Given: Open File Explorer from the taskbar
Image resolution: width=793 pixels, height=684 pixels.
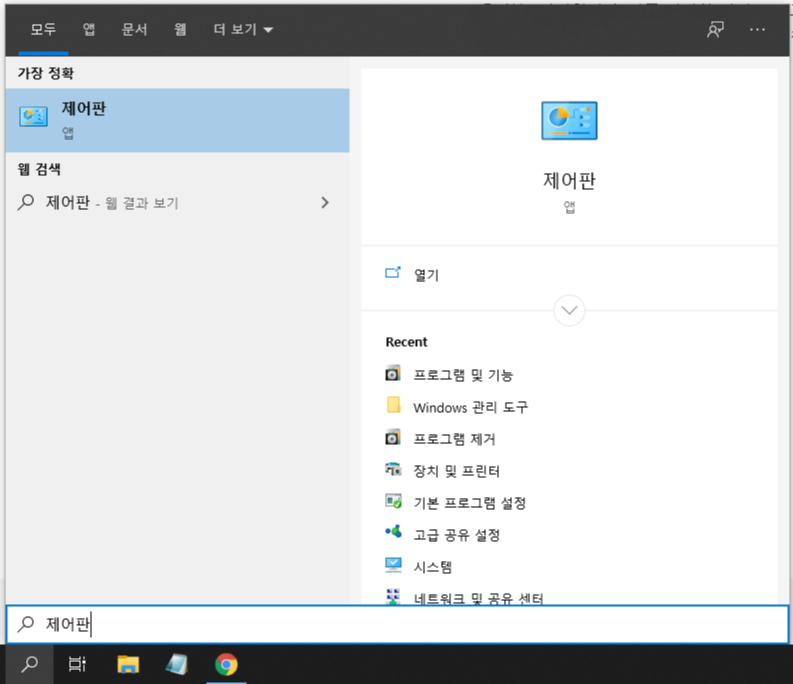Looking at the screenshot, I should tap(128, 664).
